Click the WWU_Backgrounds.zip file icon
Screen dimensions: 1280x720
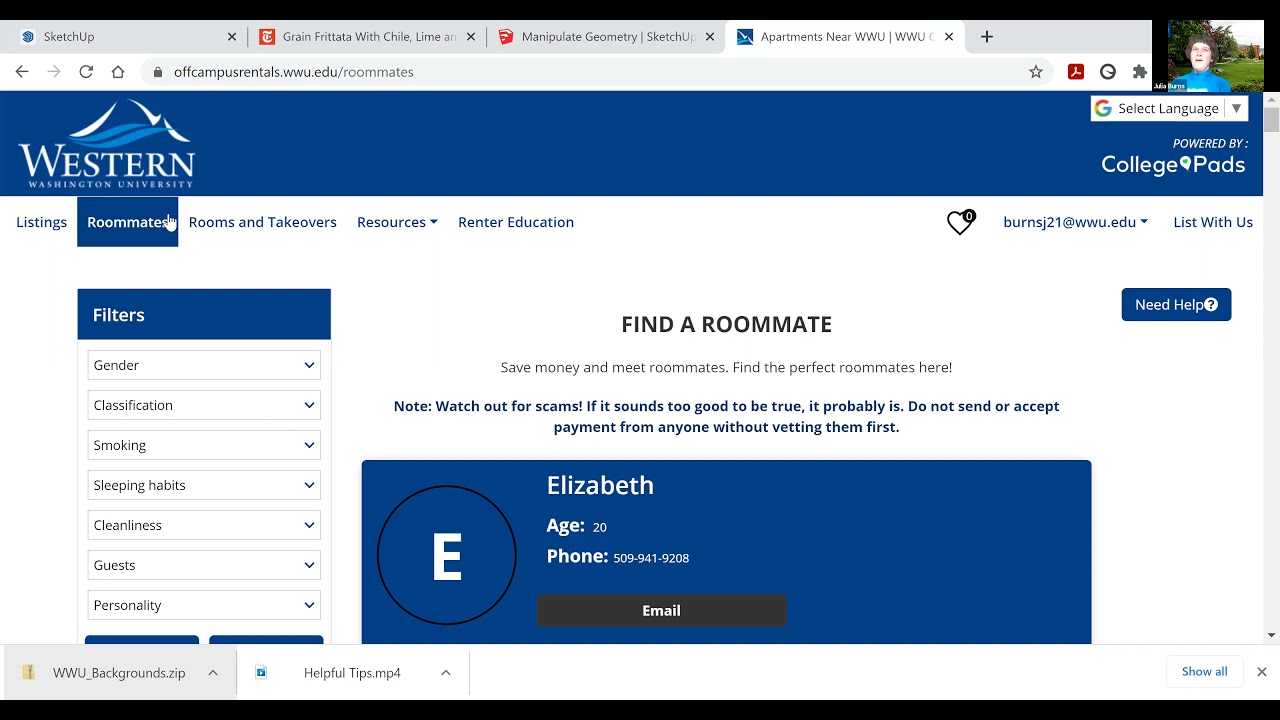click(29, 673)
